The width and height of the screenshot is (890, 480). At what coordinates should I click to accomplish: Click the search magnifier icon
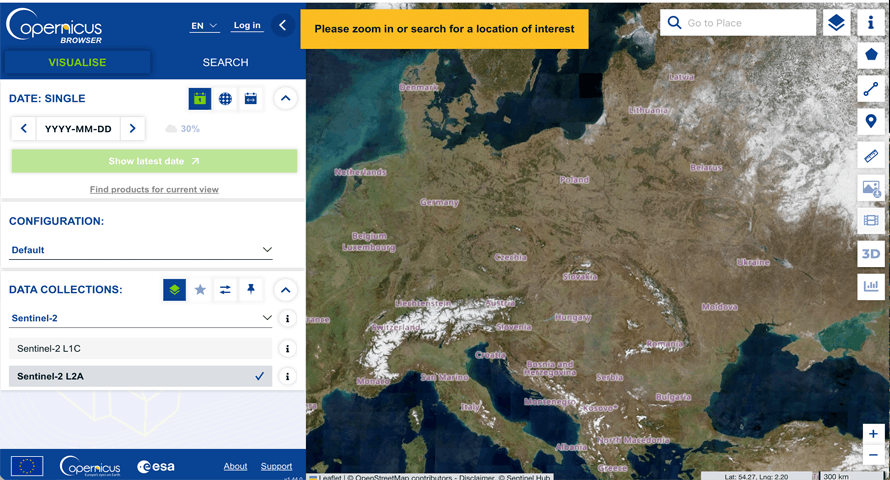tap(674, 23)
